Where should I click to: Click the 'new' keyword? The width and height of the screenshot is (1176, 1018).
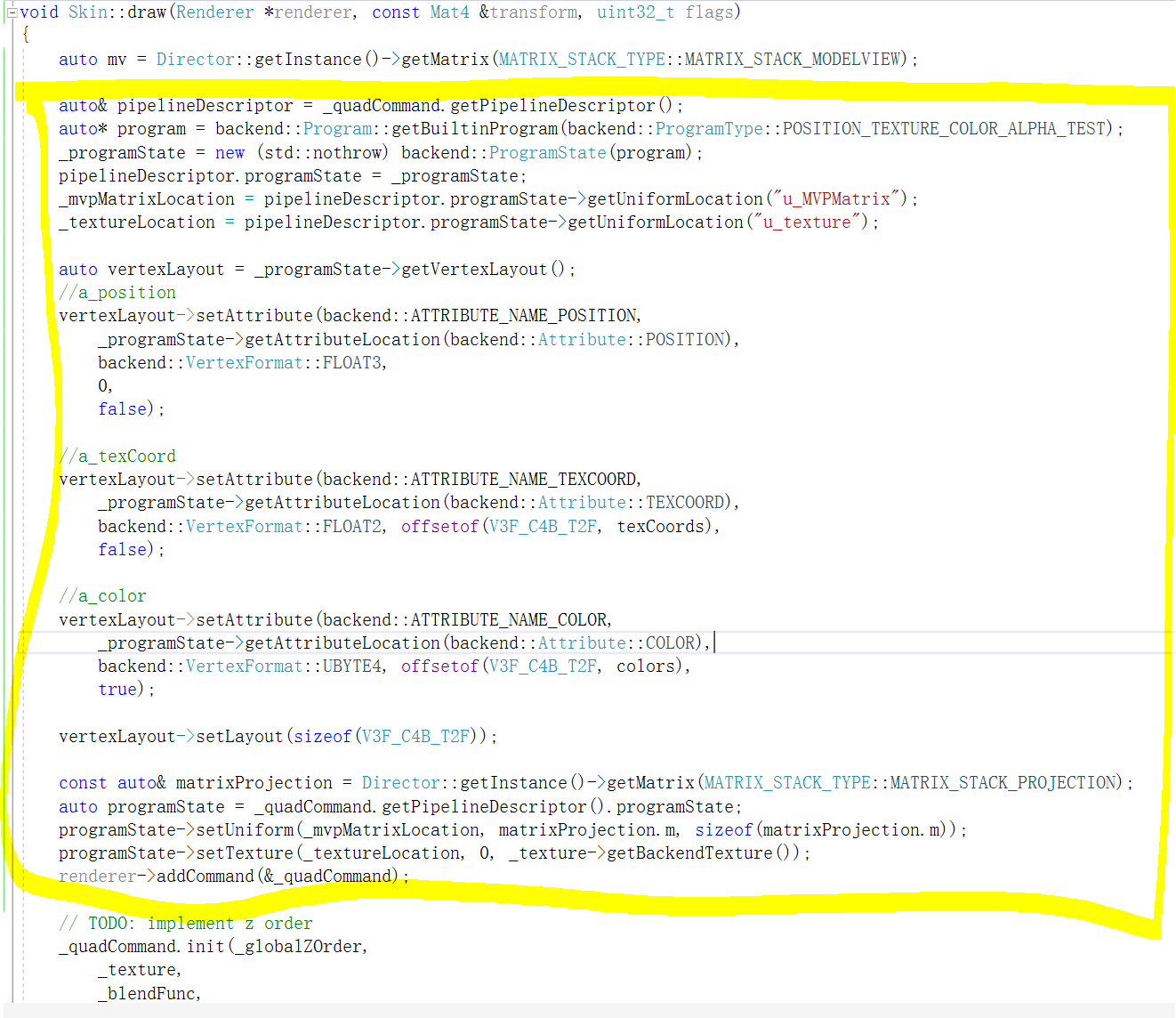point(230,153)
